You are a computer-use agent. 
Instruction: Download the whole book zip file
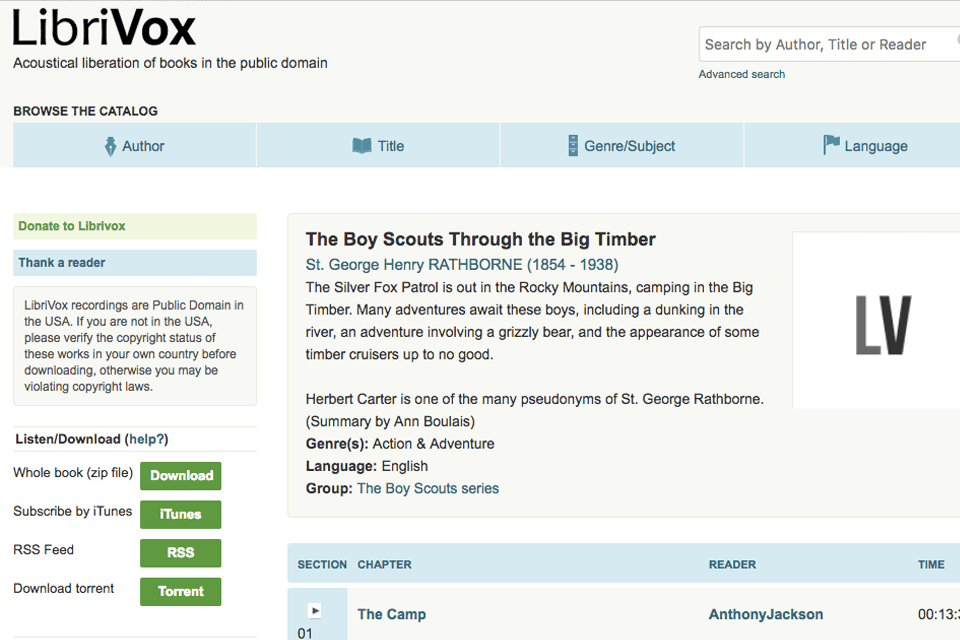(x=180, y=476)
